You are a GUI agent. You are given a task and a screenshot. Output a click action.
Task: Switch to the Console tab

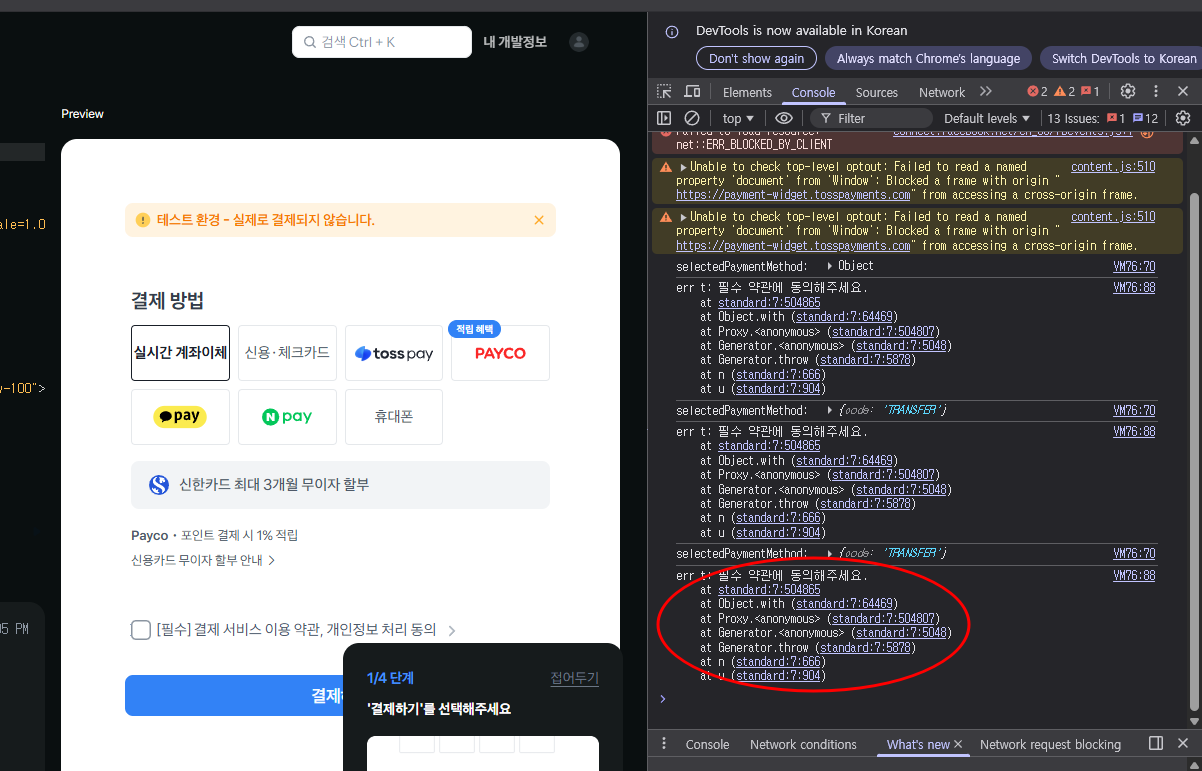pyautogui.click(x=813, y=92)
